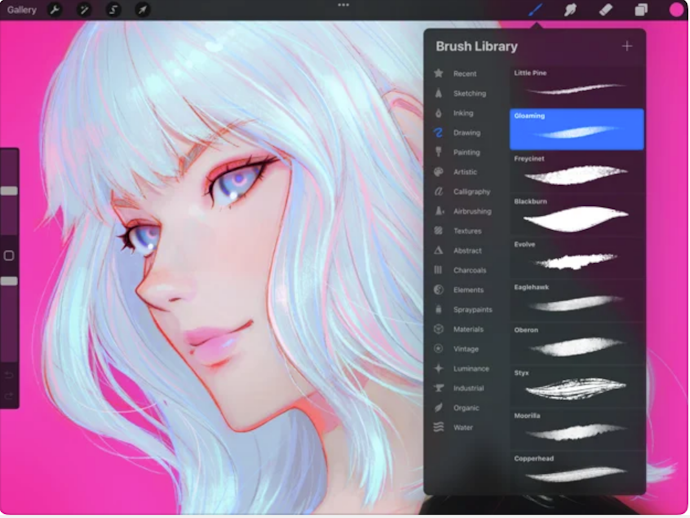Choose the Gloaming brush
The width and height of the screenshot is (690, 518).
point(577,129)
